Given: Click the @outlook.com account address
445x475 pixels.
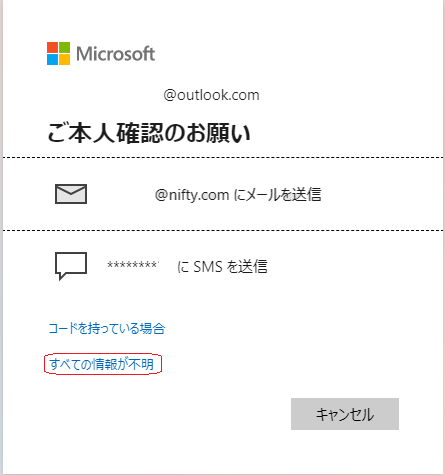Looking at the screenshot, I should coord(211,95).
